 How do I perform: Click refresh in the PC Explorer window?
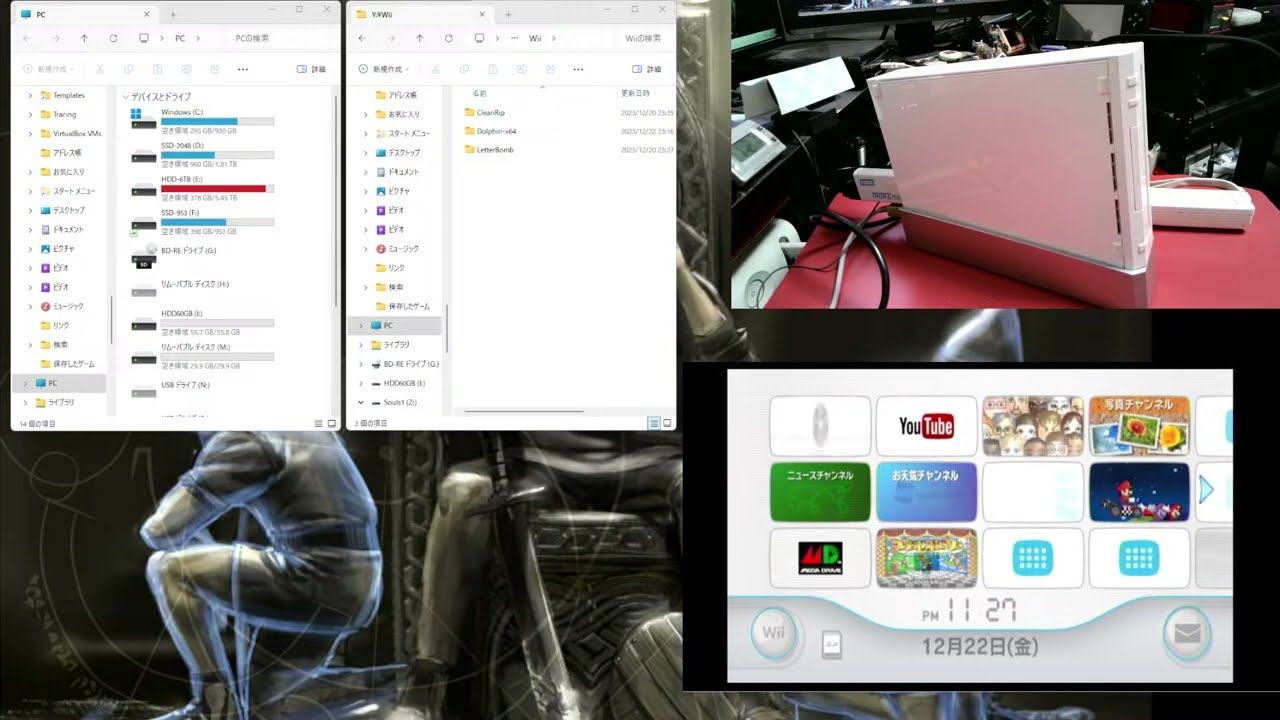[x=113, y=38]
